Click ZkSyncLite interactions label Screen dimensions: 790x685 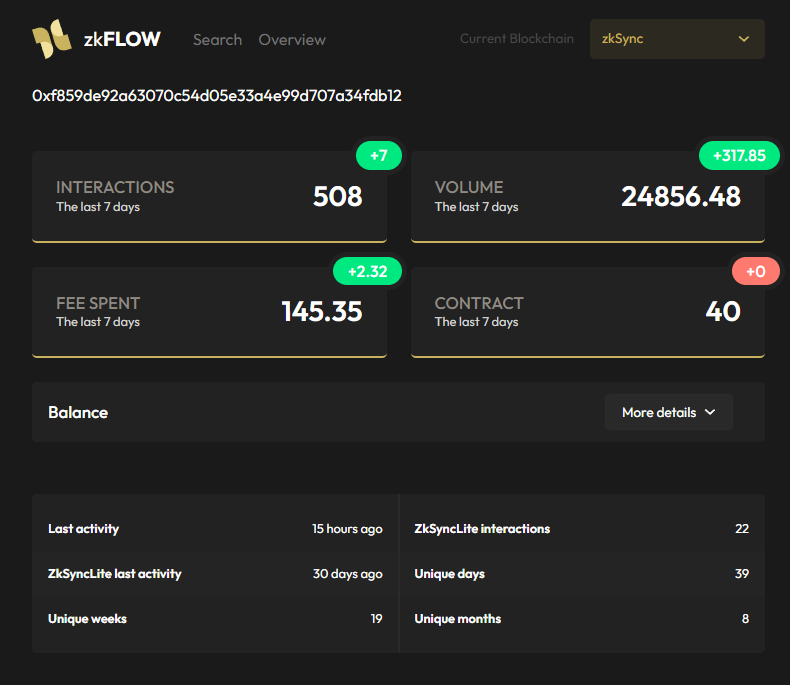click(x=482, y=528)
